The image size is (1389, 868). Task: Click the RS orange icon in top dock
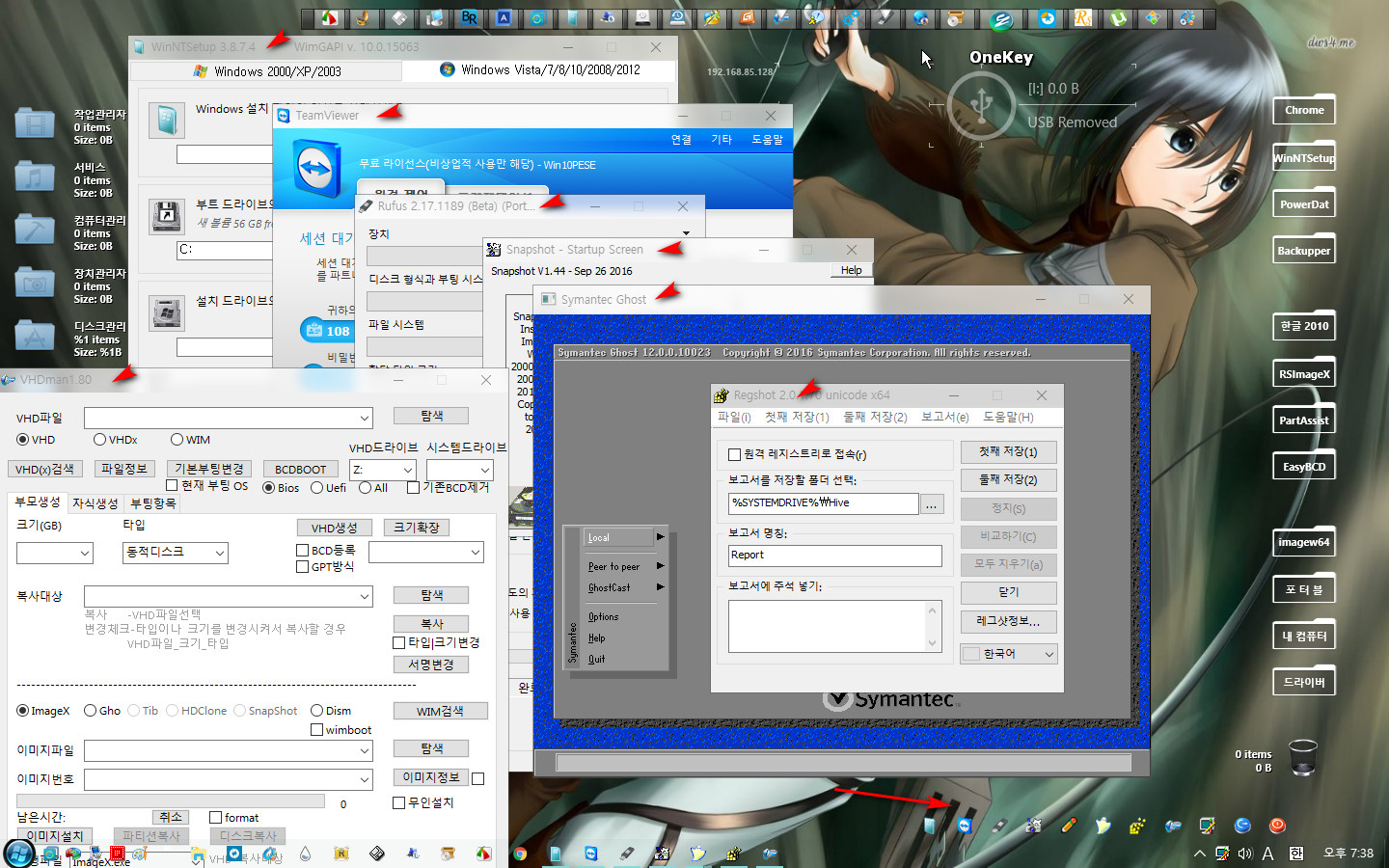coord(1082,17)
